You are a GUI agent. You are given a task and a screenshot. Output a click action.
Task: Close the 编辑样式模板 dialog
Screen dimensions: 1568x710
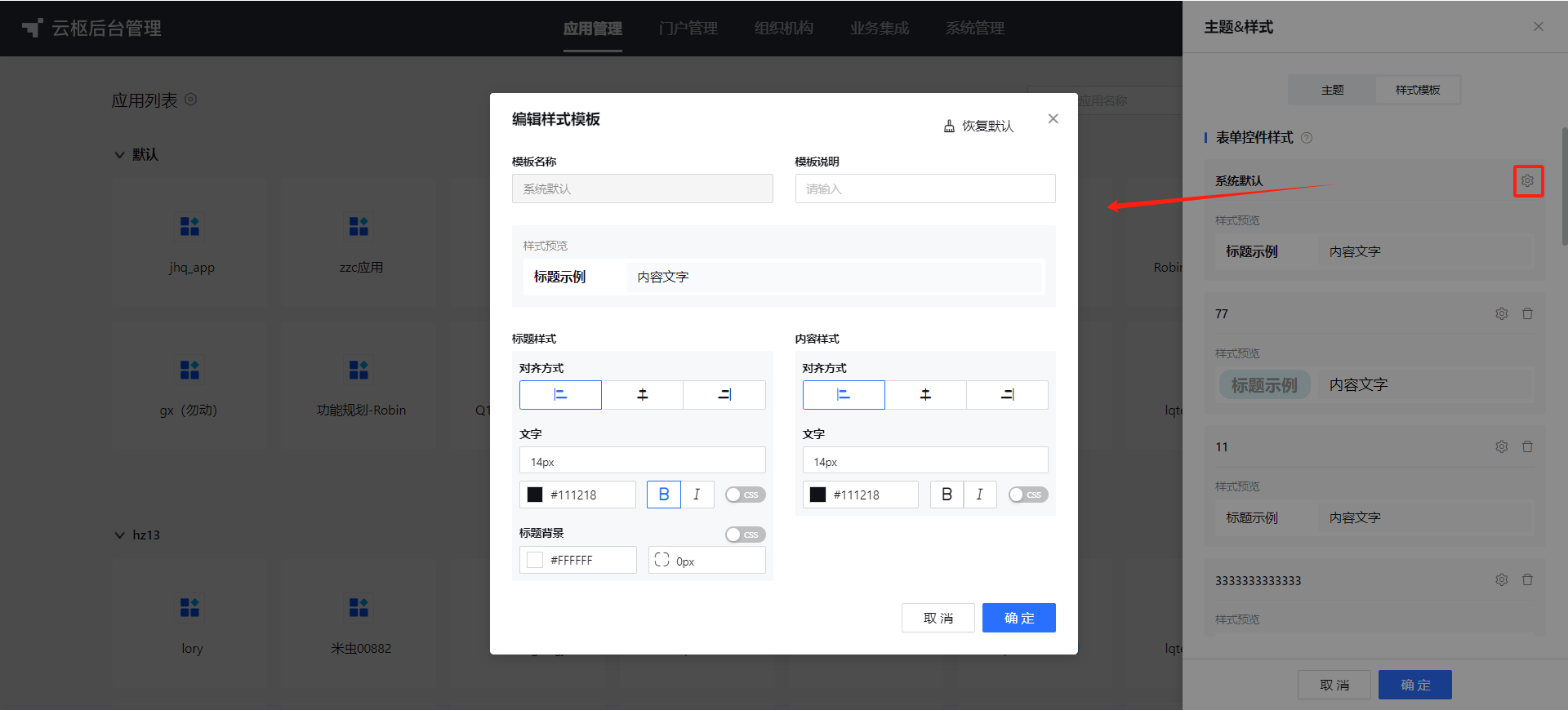1053,119
